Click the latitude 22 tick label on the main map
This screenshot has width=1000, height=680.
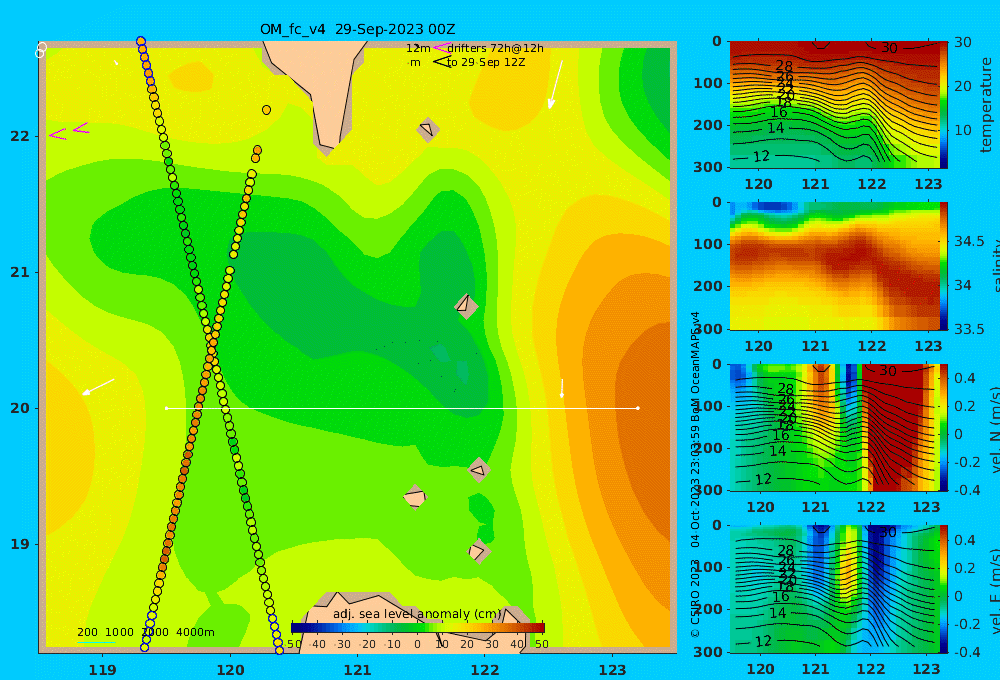pos(20,136)
